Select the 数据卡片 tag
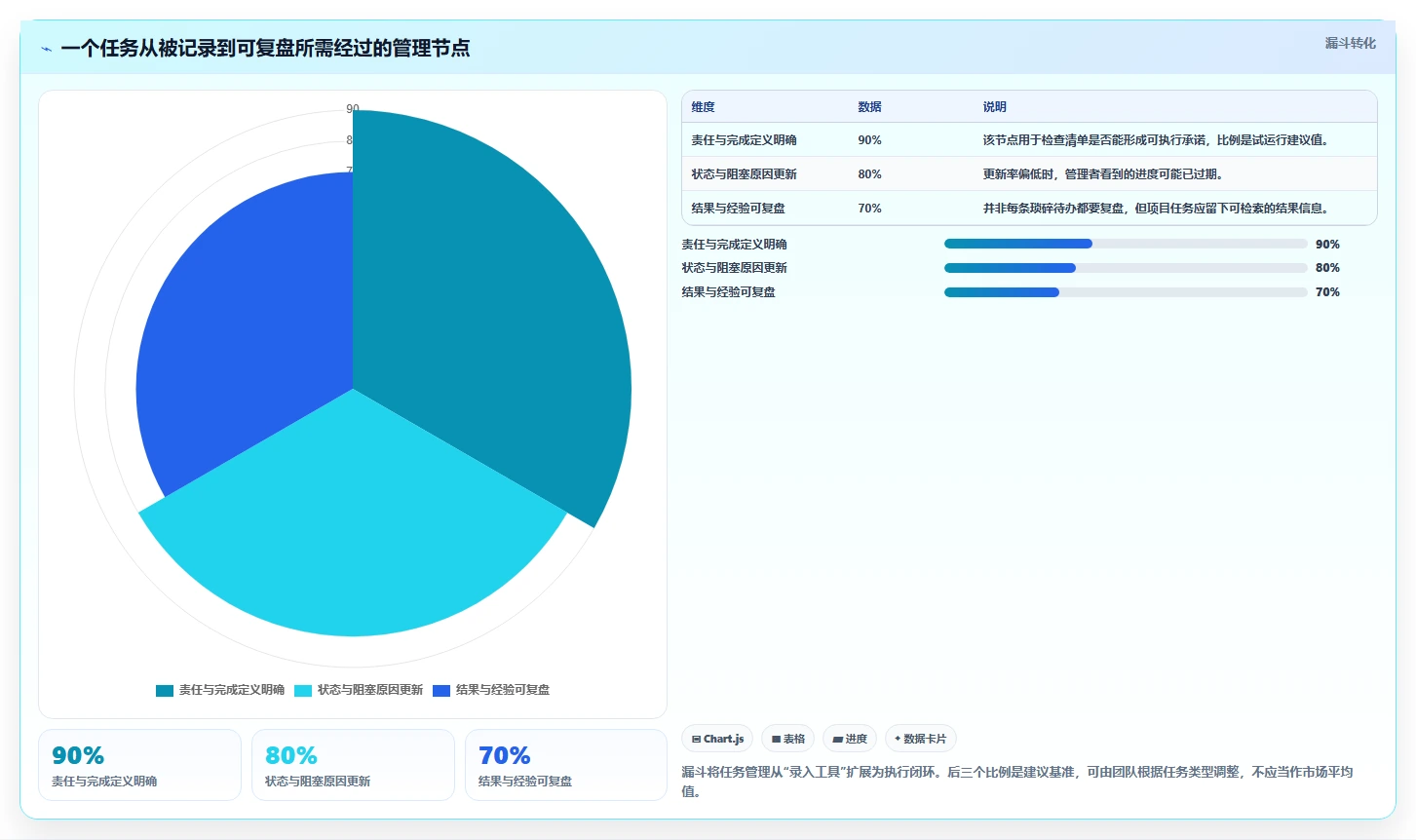 [x=921, y=739]
